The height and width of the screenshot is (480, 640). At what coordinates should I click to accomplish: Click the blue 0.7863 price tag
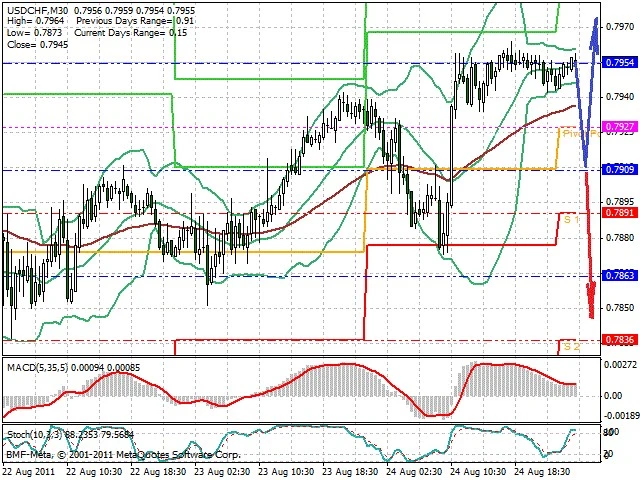click(x=620, y=276)
